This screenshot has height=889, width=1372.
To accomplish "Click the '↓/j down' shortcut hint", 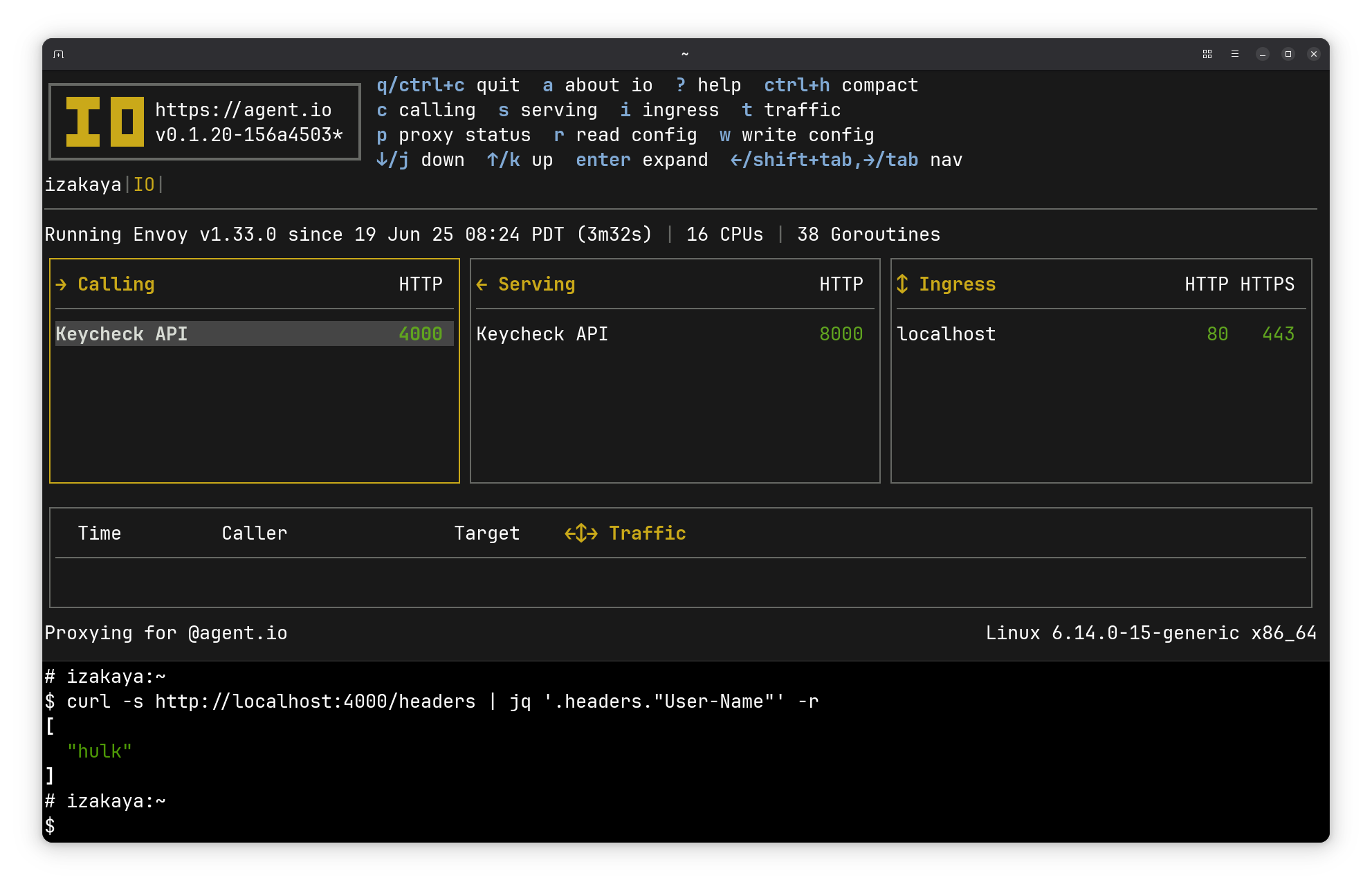I will tap(421, 160).
